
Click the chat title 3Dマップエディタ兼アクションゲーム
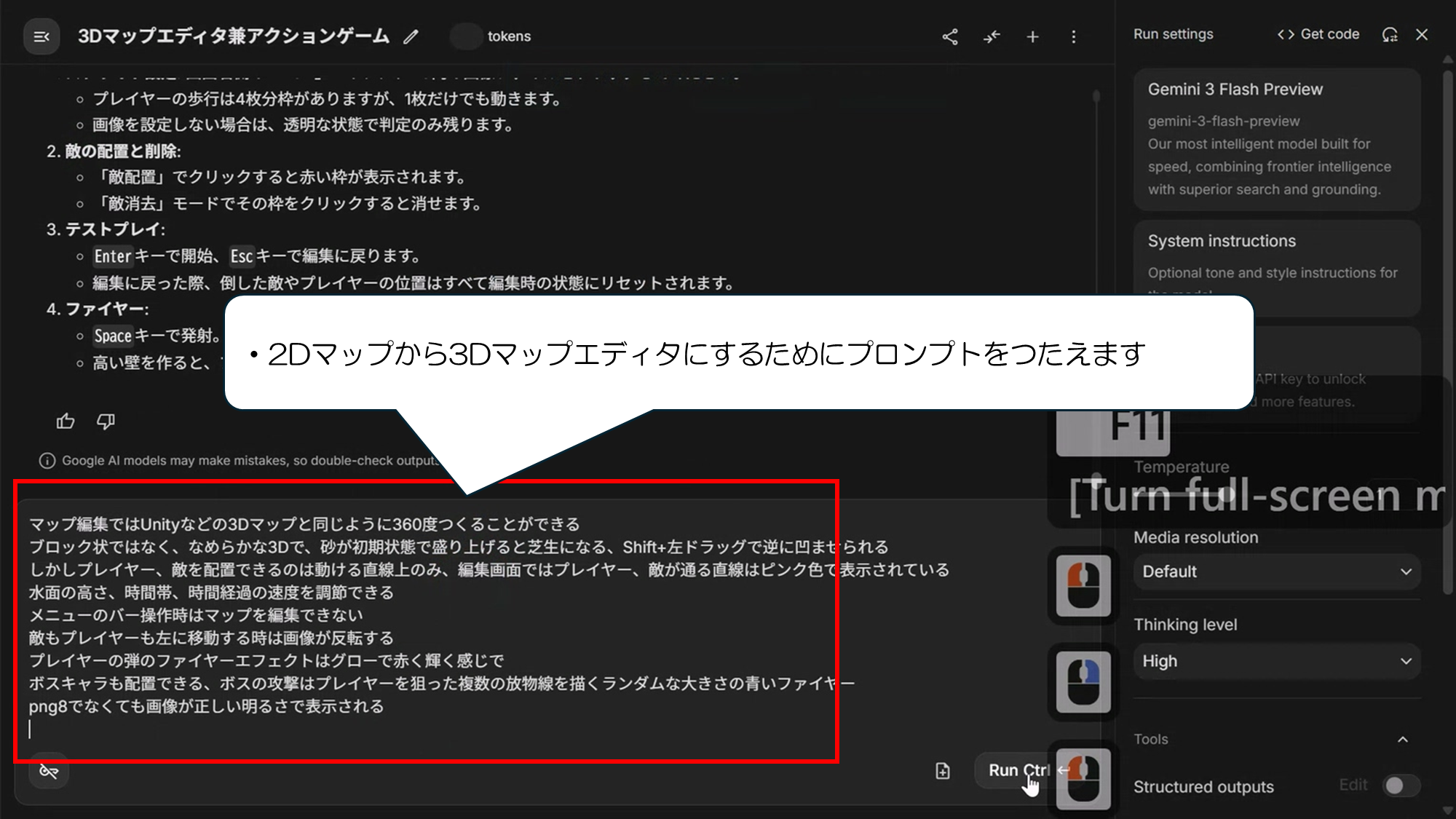[234, 36]
